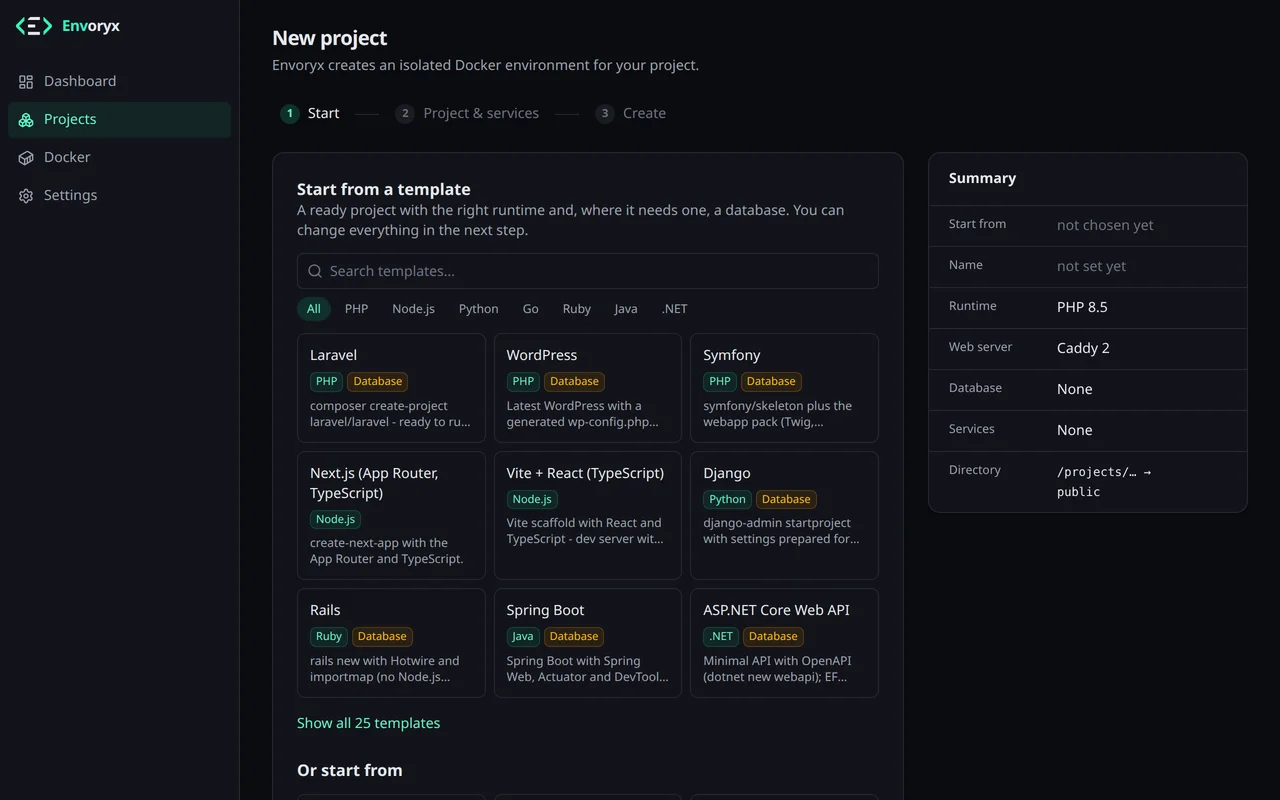The image size is (1280, 800).
Task: Filter templates by Java
Action: click(x=626, y=309)
